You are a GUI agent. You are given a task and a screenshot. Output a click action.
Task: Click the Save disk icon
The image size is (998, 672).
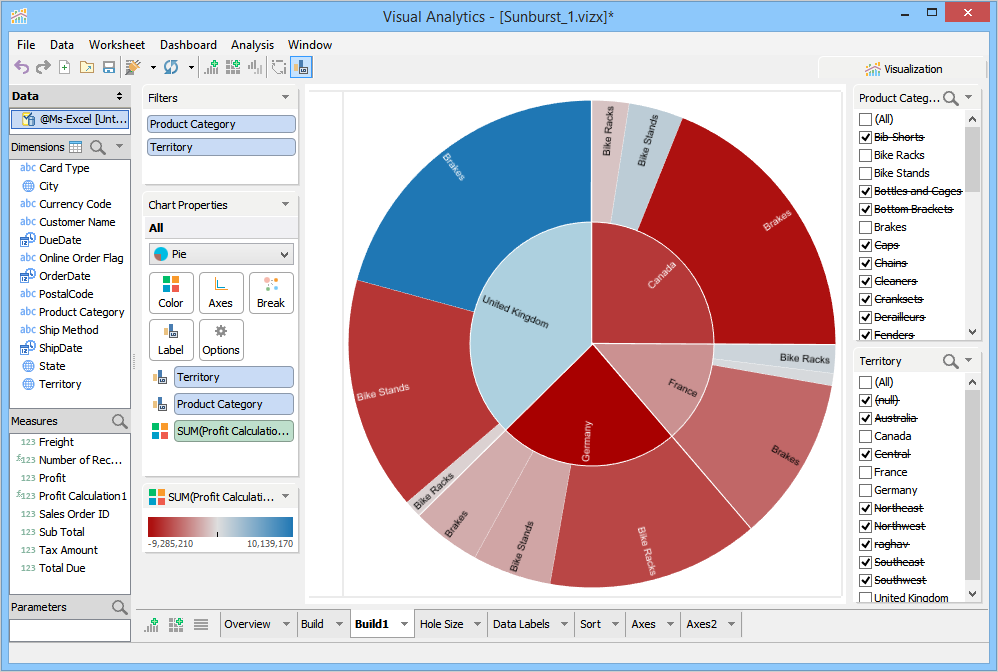point(109,67)
